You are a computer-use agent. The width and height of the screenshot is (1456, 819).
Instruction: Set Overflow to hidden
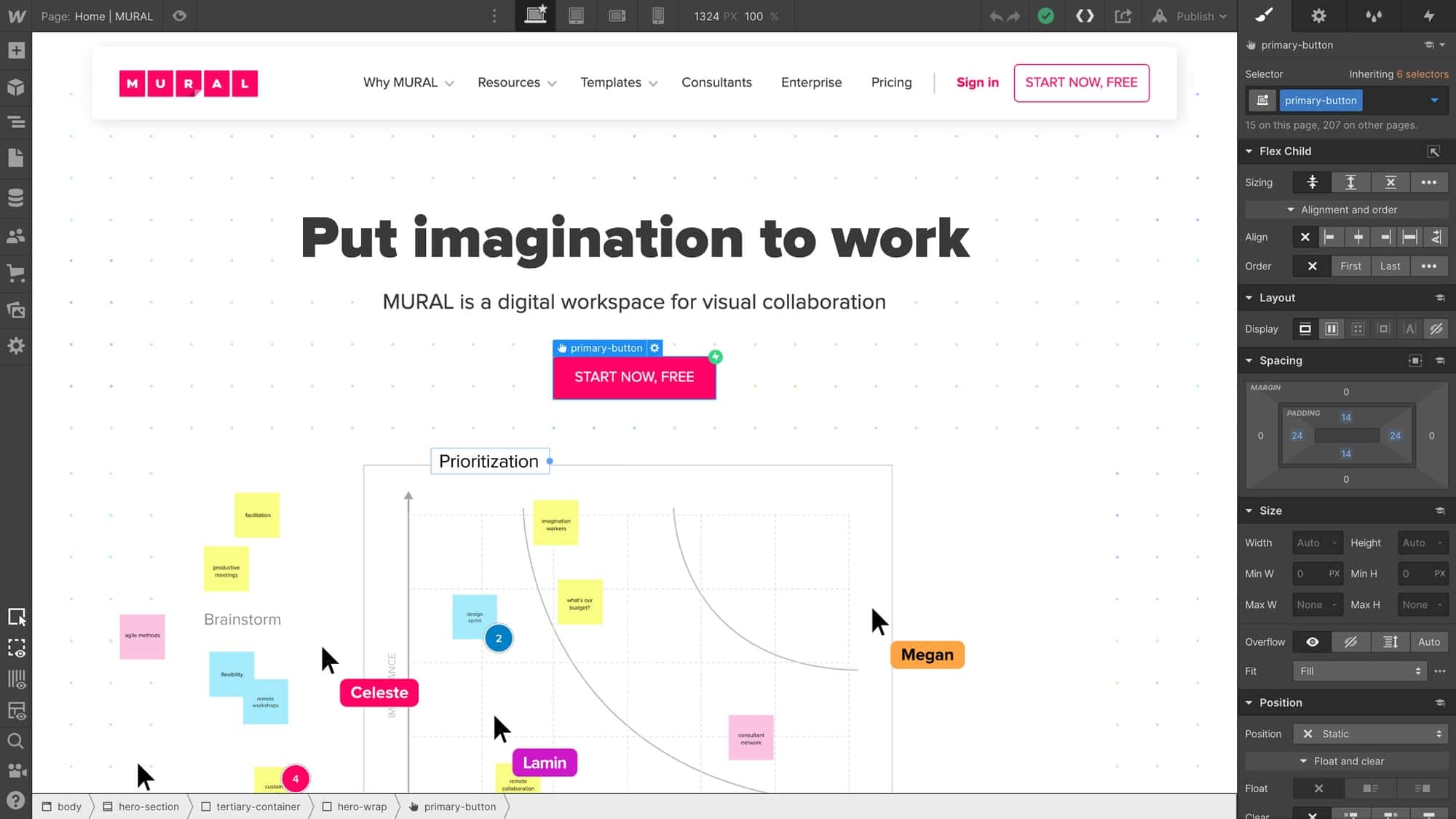click(x=1350, y=641)
